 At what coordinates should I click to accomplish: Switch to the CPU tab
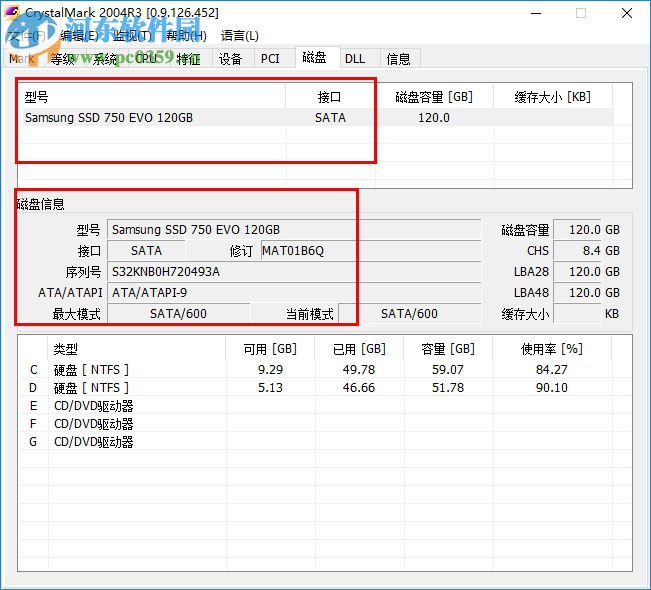(146, 59)
